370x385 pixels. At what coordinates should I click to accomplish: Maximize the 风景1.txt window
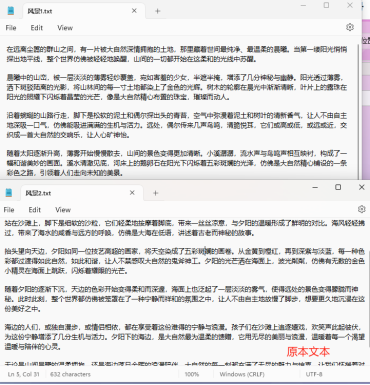tap(326, 5)
